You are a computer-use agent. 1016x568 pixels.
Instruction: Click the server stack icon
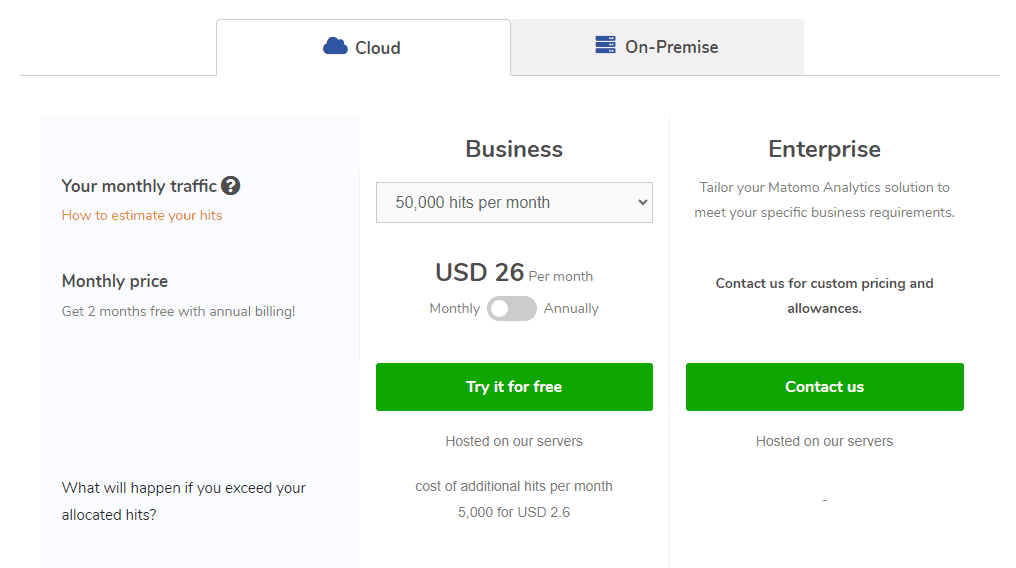pos(605,46)
